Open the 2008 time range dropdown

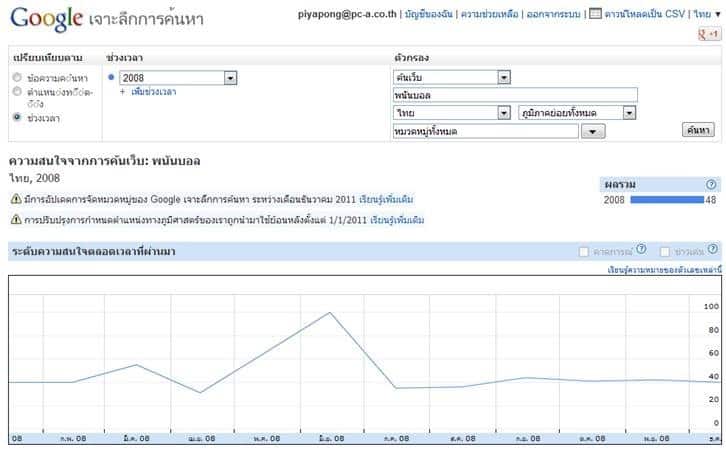pyautogui.click(x=230, y=77)
